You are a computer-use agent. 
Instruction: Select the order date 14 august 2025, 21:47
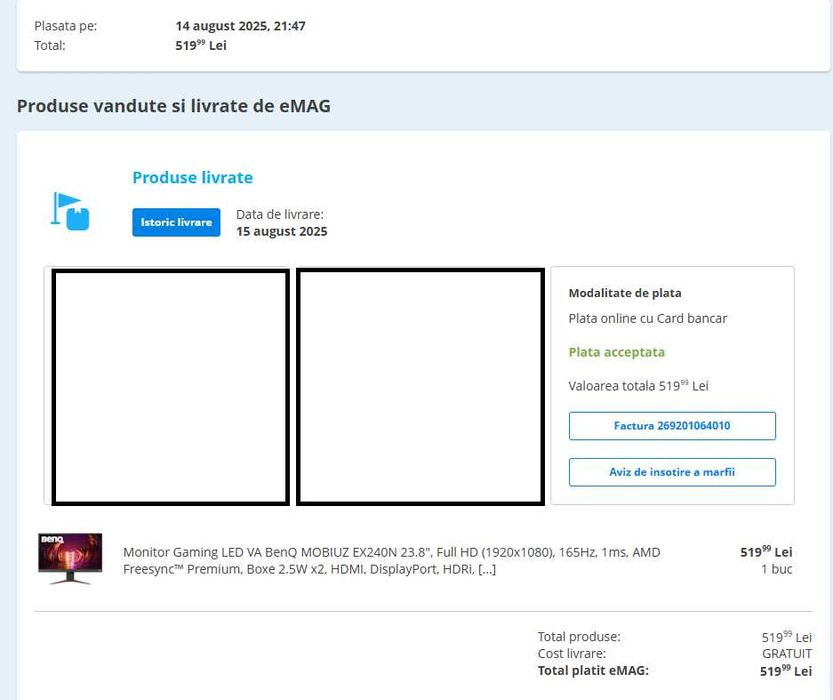pyautogui.click(x=240, y=25)
